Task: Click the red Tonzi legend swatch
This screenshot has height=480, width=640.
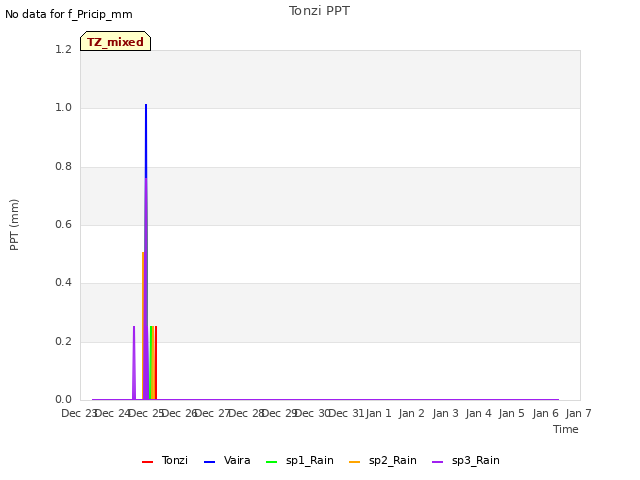Action: [147, 462]
